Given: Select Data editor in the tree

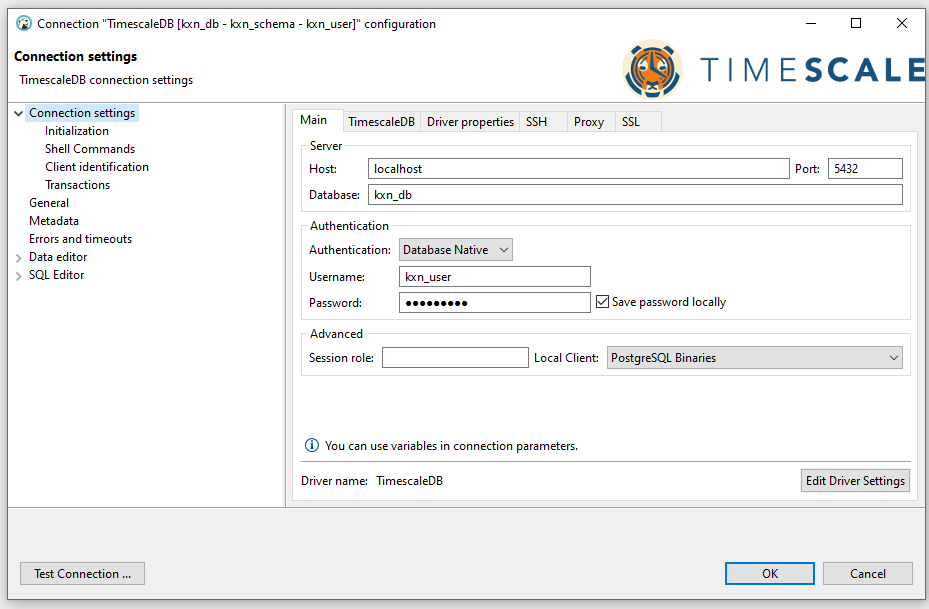Looking at the screenshot, I should 58,257.
